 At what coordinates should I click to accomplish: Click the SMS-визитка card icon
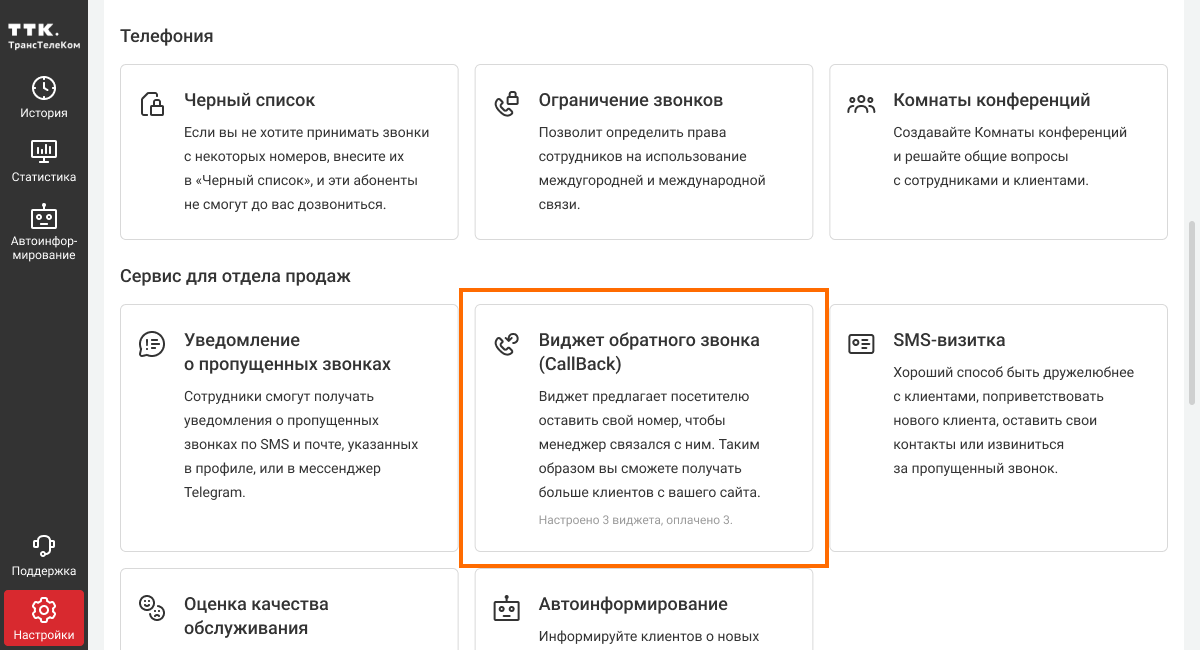point(861,344)
